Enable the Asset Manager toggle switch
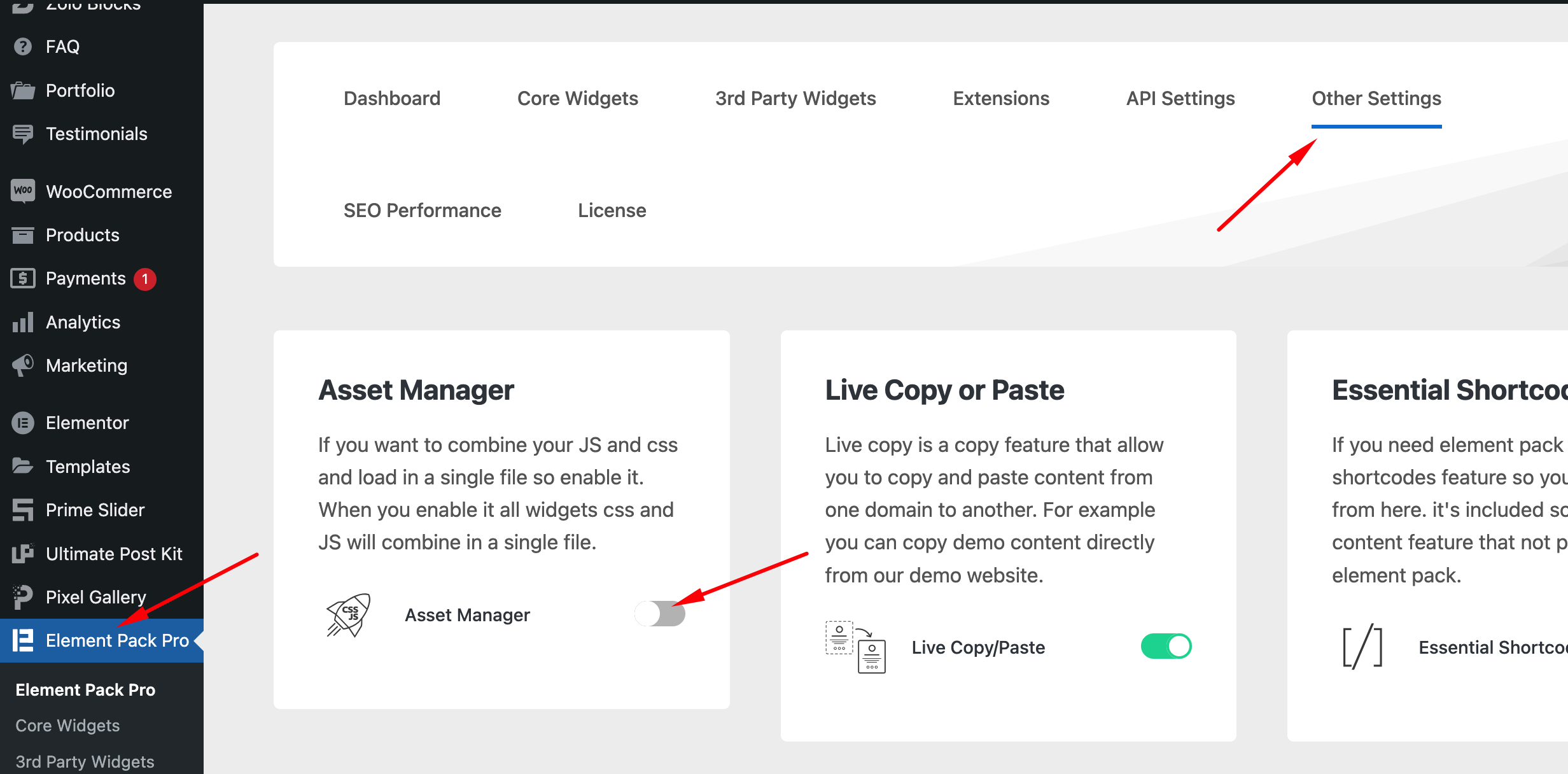Image resolution: width=1568 pixels, height=774 pixels. pos(660,614)
